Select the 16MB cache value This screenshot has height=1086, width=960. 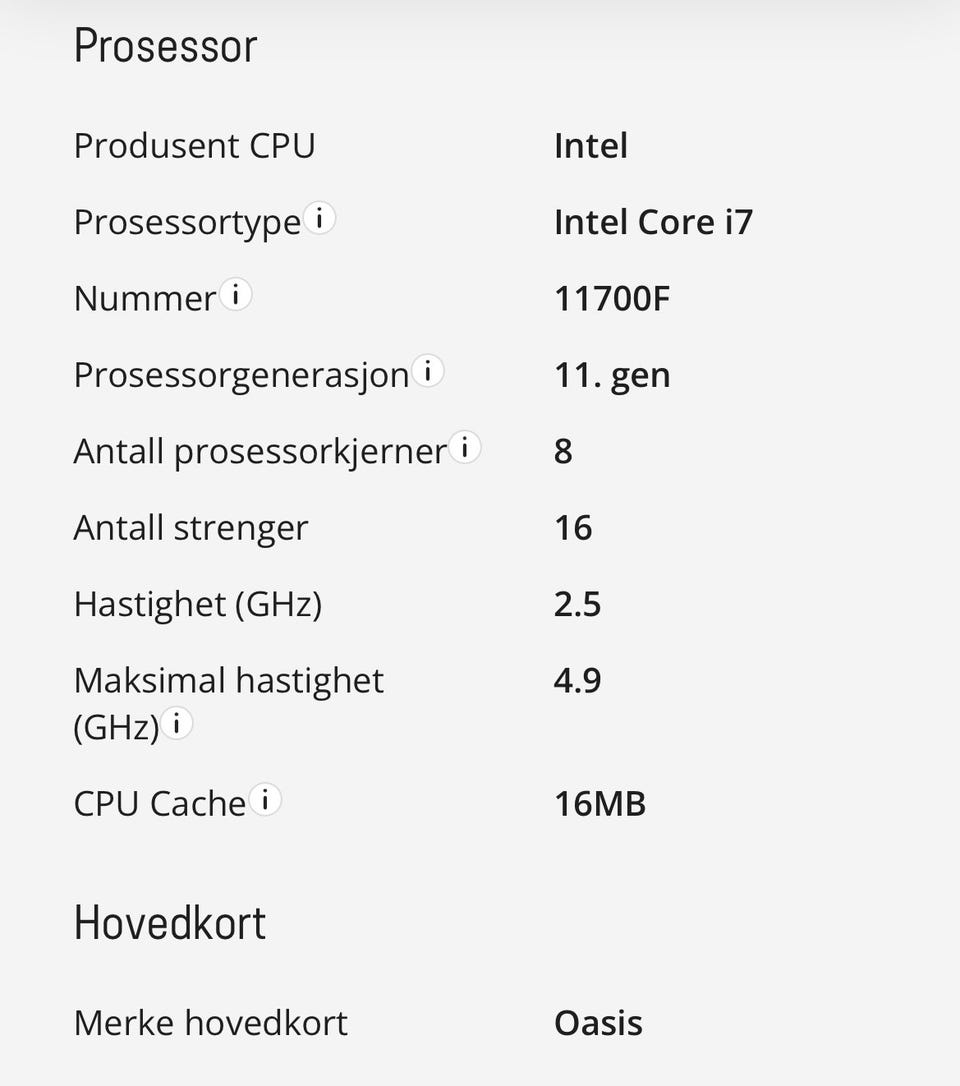tap(600, 804)
